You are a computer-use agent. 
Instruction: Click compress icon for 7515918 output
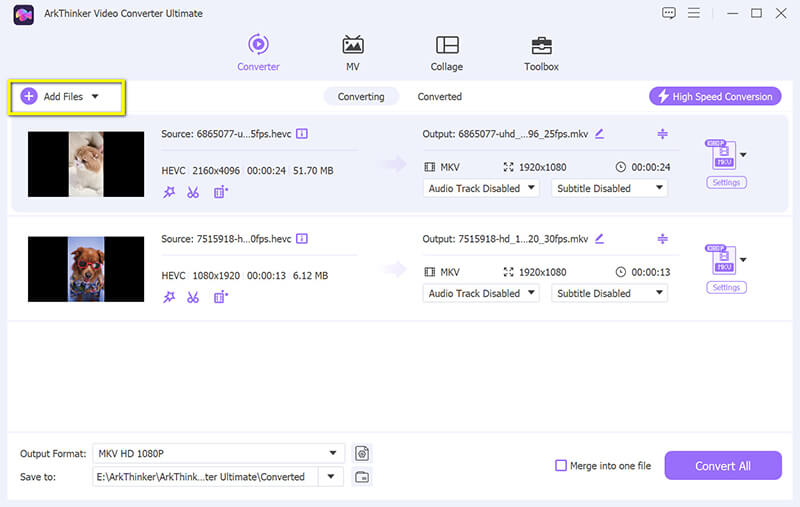click(x=662, y=239)
